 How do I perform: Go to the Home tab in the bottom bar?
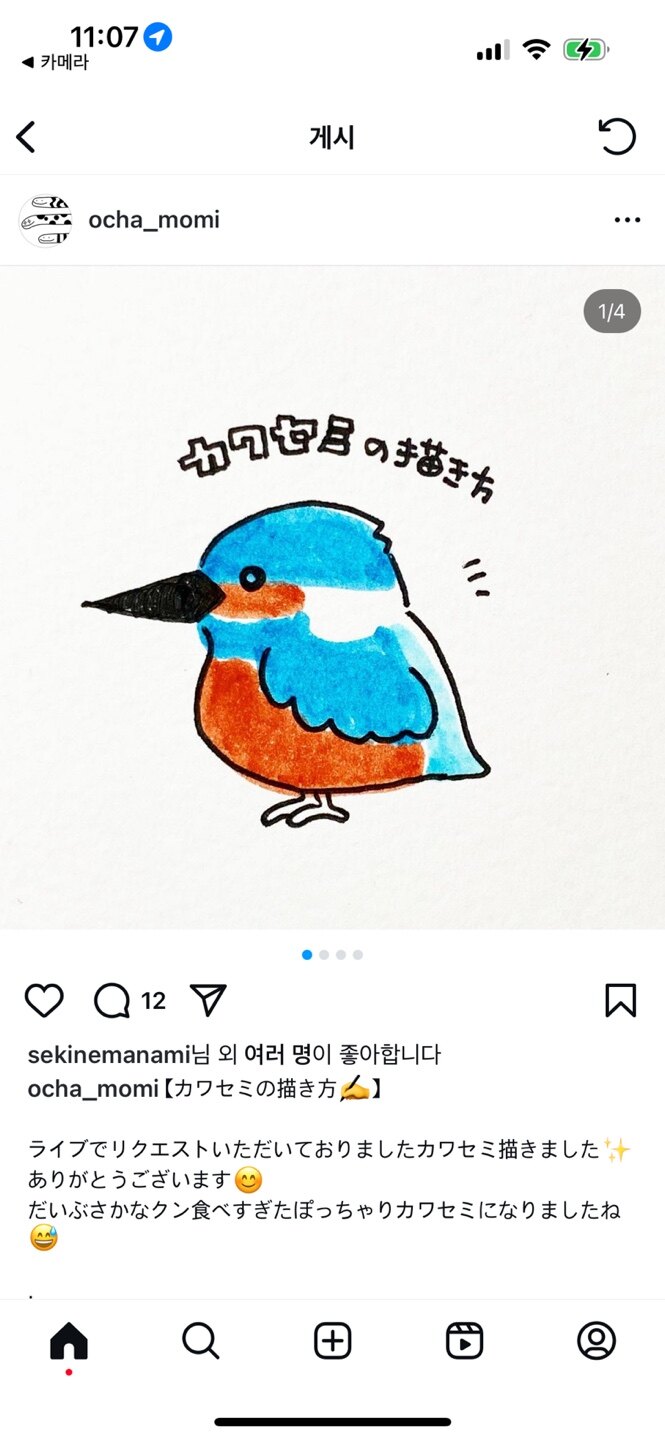pyautogui.click(x=68, y=1341)
